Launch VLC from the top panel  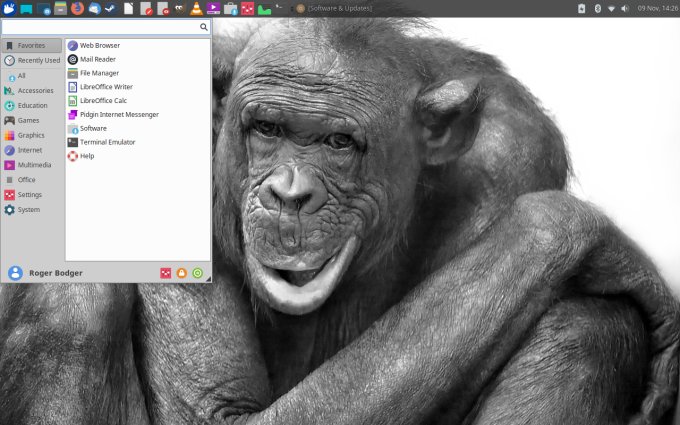pyautogui.click(x=196, y=8)
